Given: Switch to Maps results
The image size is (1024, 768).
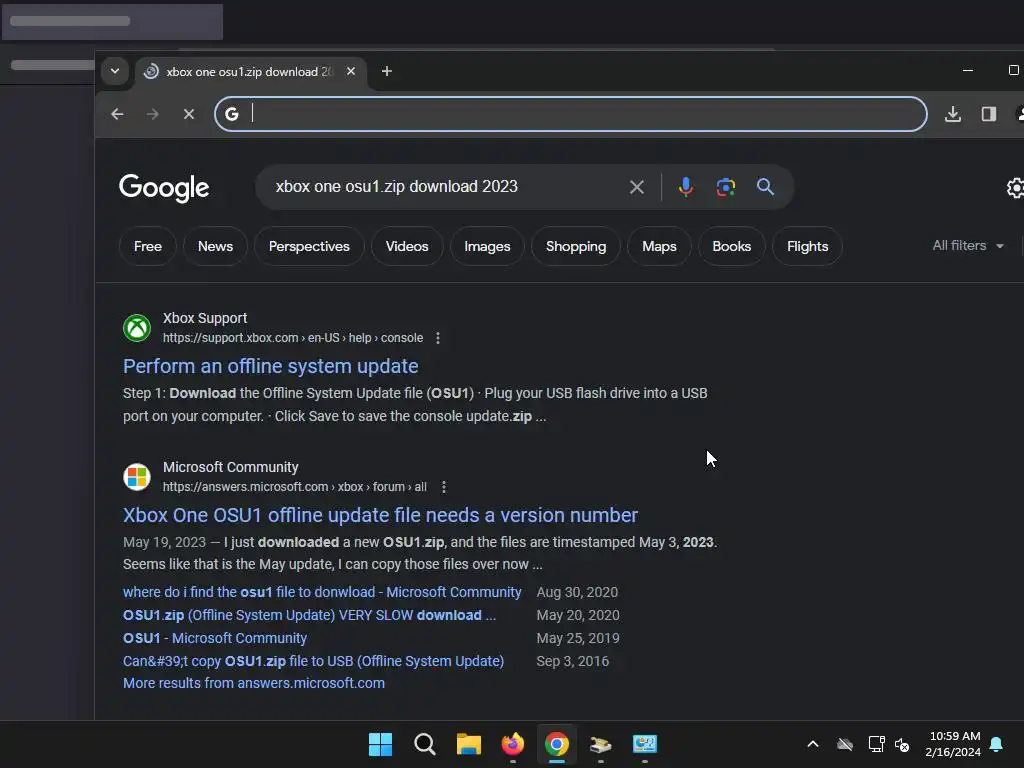Looking at the screenshot, I should click(x=660, y=246).
